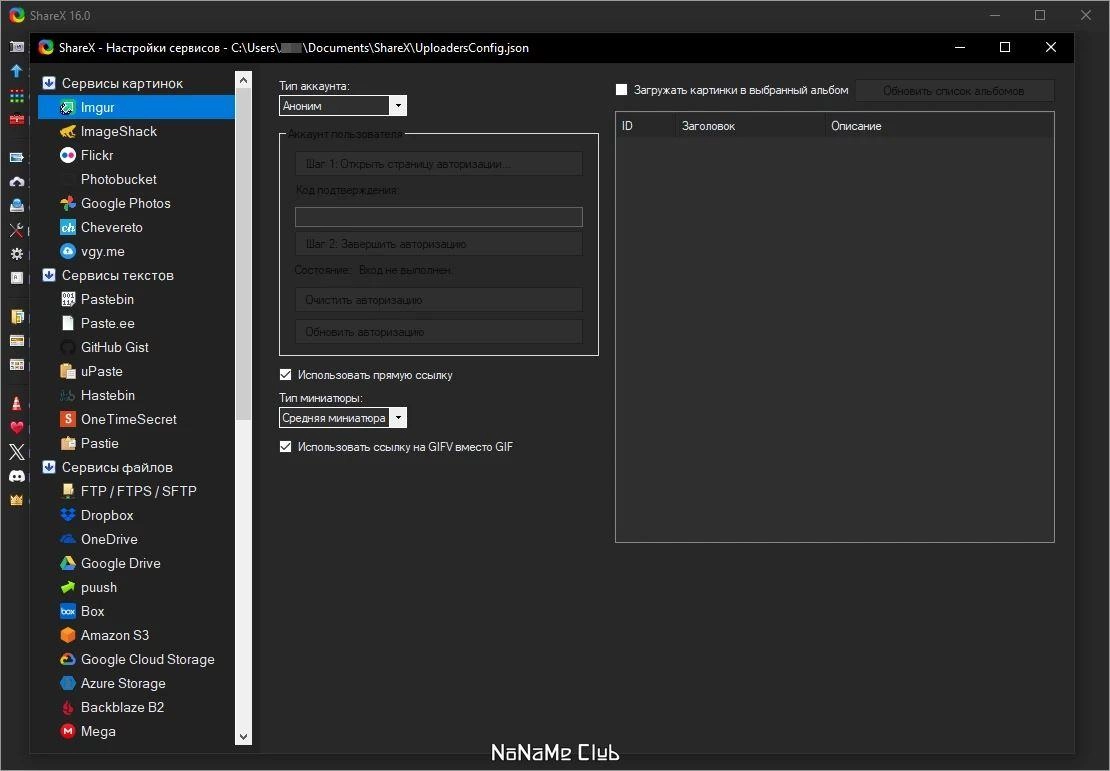Image resolution: width=1110 pixels, height=771 pixels.
Task: Select OneTimeSecret in services list
Action: click(129, 419)
